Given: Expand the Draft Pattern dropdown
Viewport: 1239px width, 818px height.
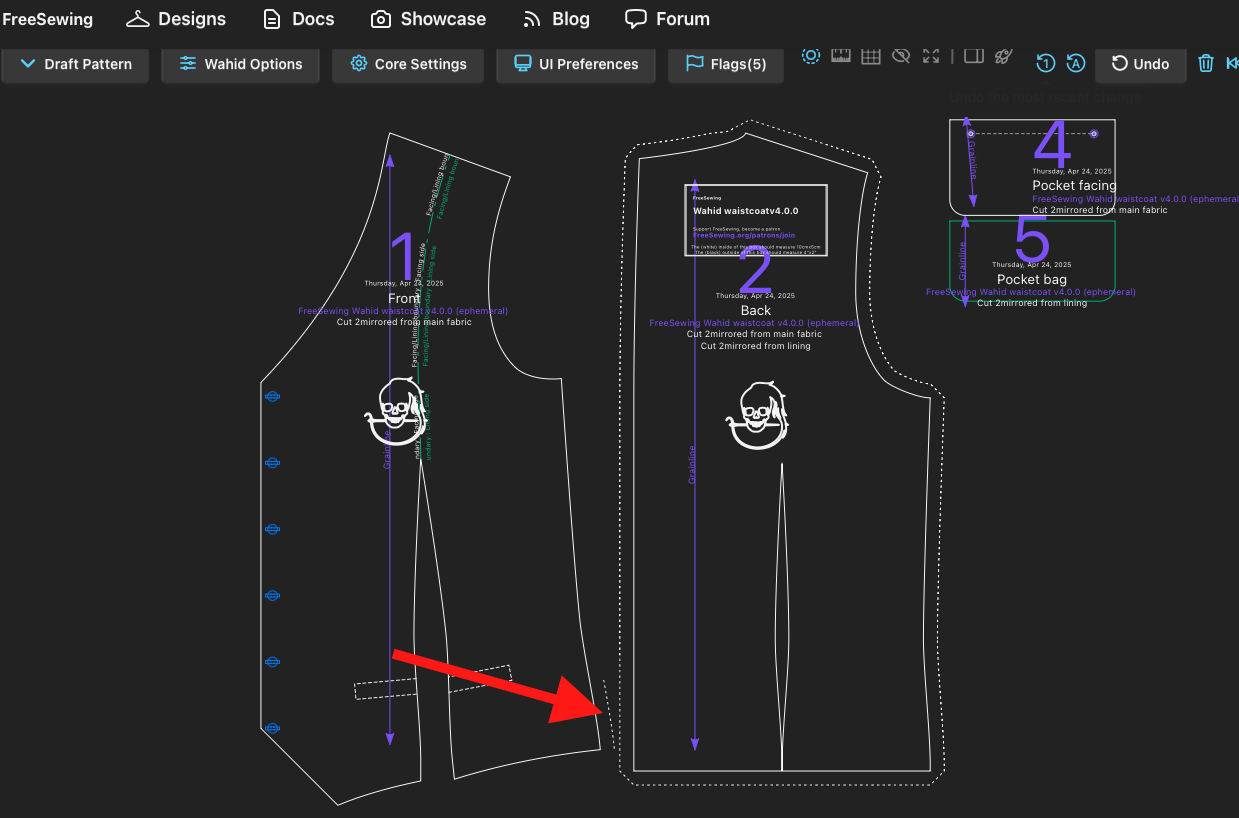Looking at the screenshot, I should click(75, 64).
